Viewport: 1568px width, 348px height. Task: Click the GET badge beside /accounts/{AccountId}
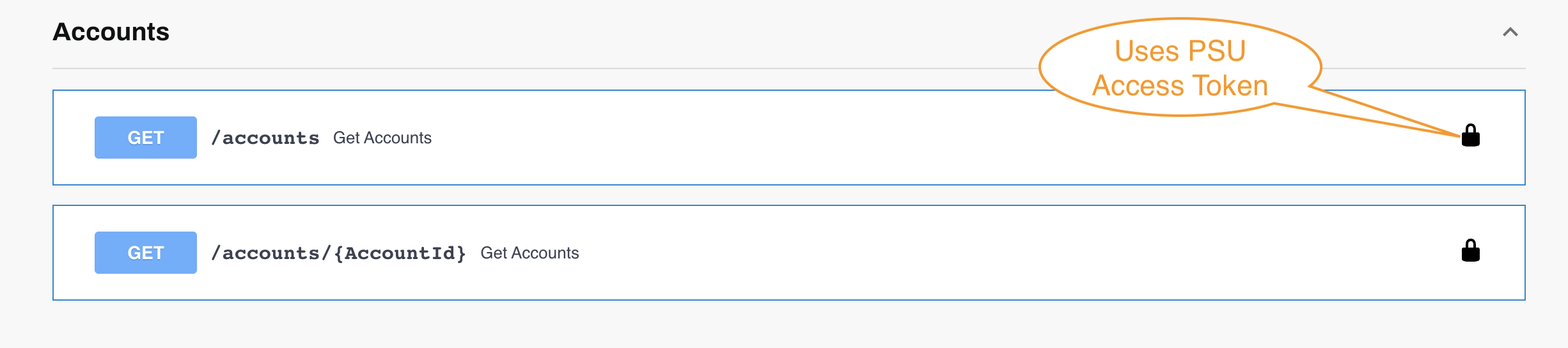146,253
